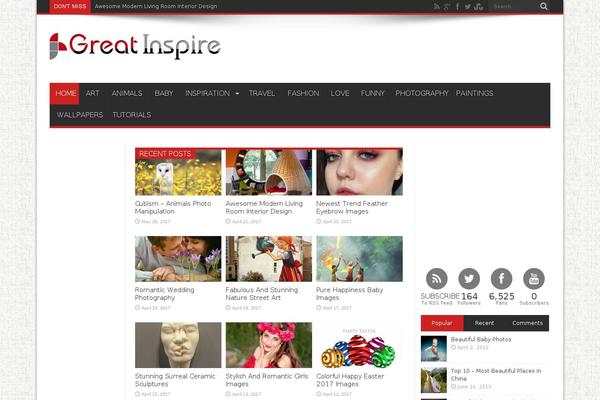Screen dimensions: 600x400
Task: Open the RSS feed icon in top bar
Action: pyautogui.click(x=437, y=6)
